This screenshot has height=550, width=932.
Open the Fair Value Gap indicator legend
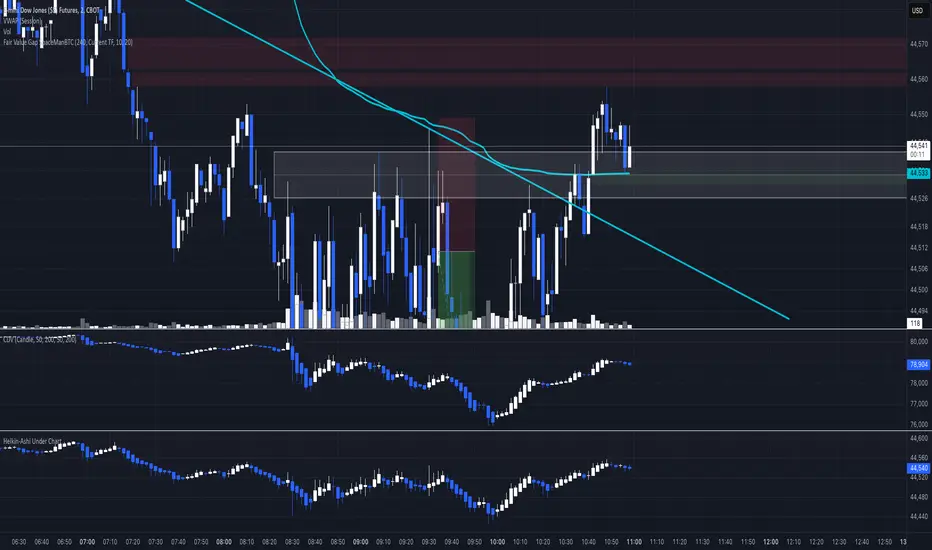click(x=68, y=42)
